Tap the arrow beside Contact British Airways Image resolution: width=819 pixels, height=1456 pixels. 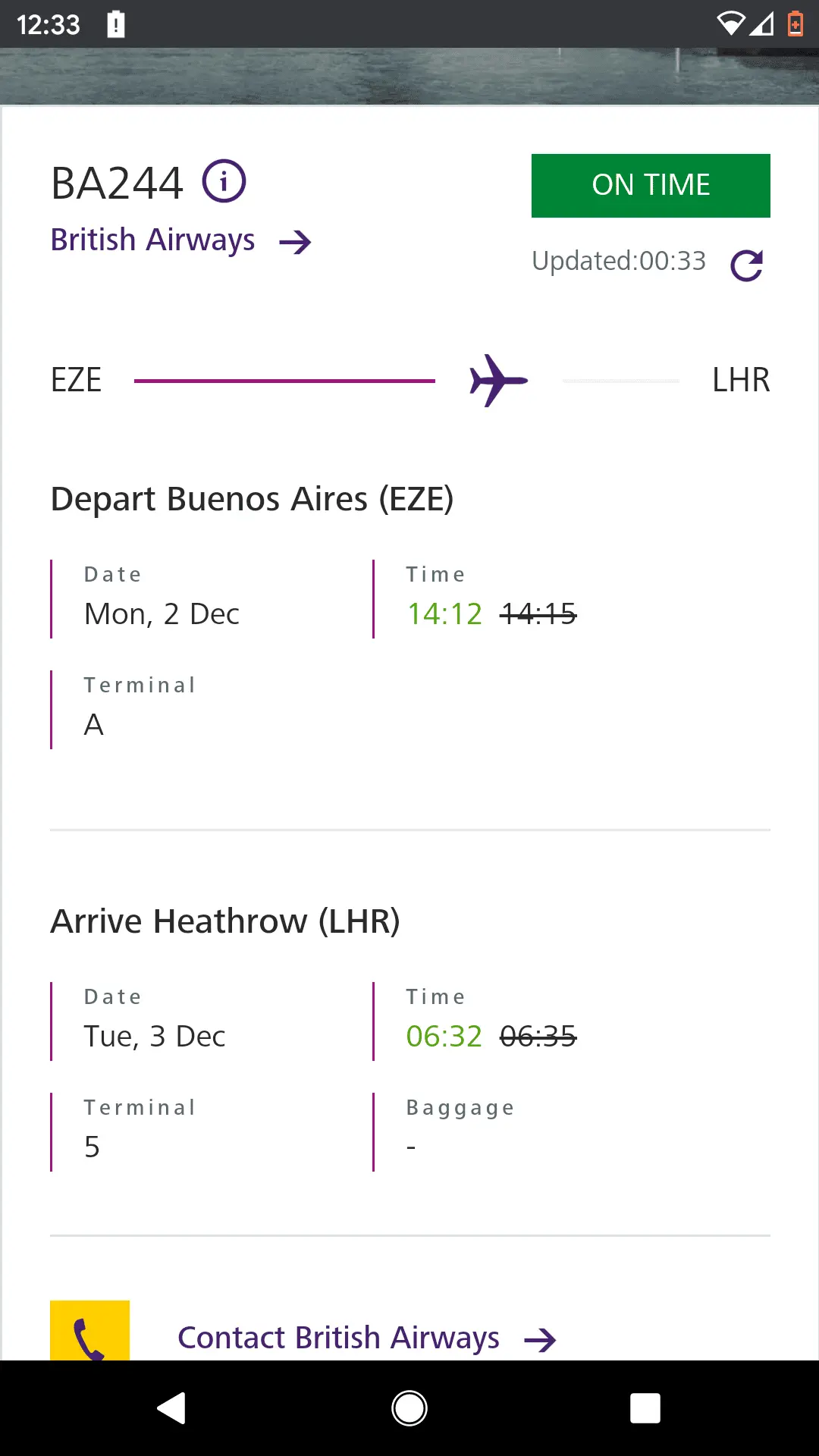[540, 1340]
